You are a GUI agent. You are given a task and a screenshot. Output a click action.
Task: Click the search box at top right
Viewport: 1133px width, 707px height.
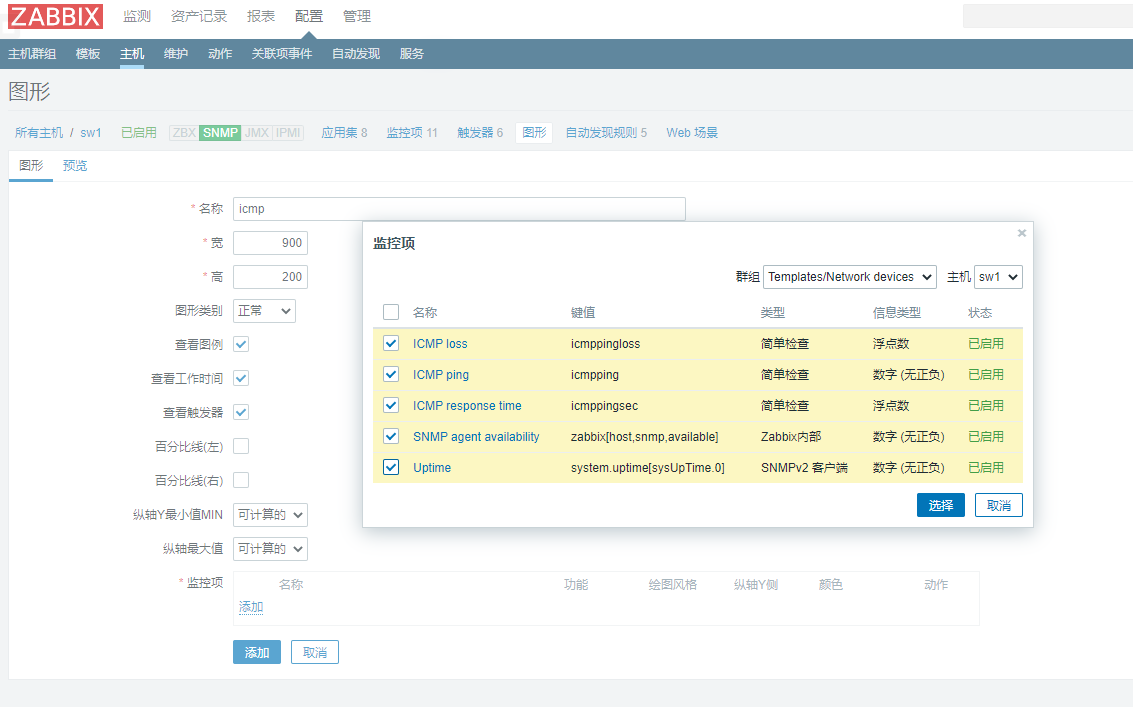coord(1048,16)
